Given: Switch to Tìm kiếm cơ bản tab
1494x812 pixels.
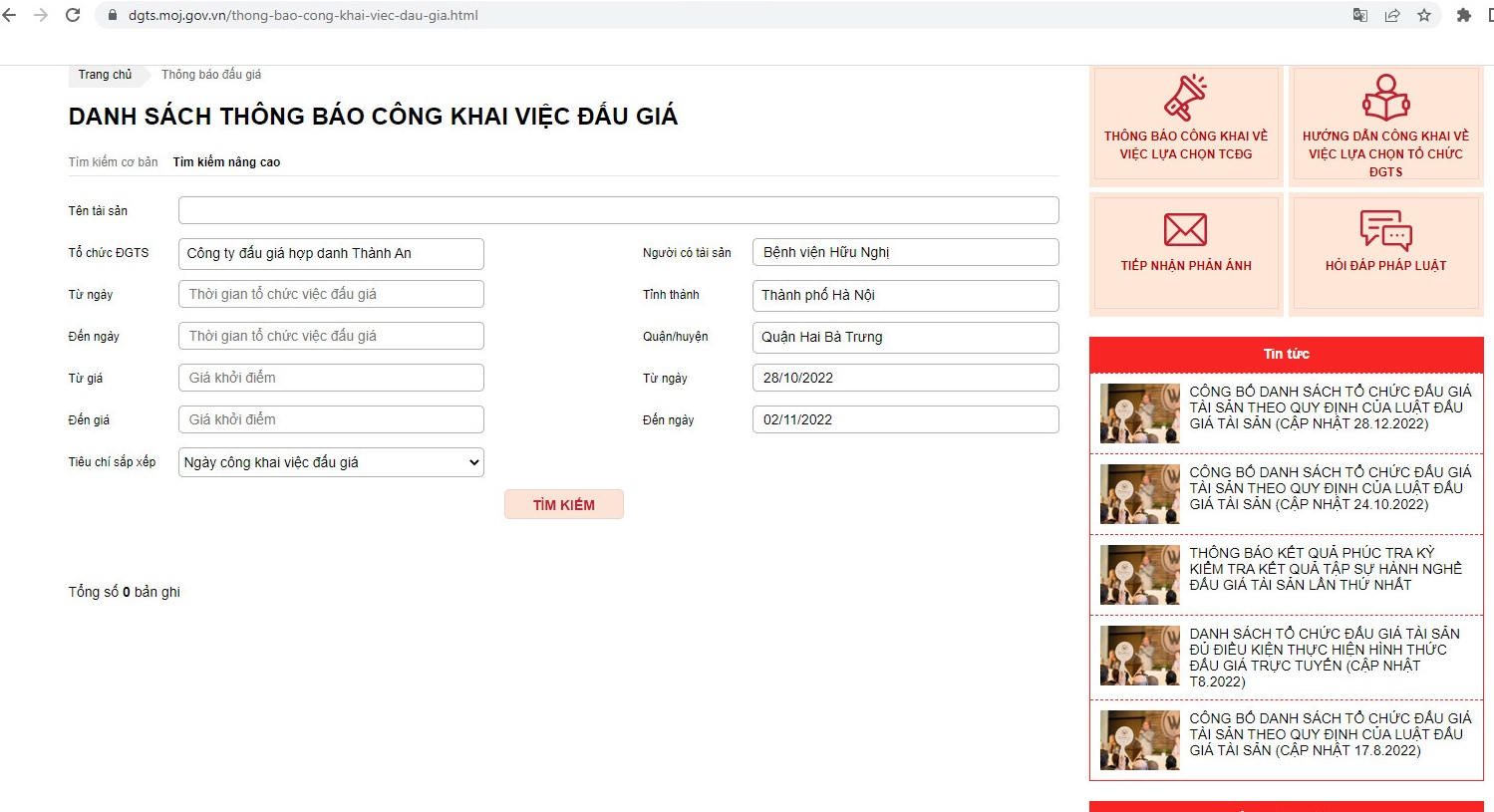Looking at the screenshot, I should (x=113, y=161).
